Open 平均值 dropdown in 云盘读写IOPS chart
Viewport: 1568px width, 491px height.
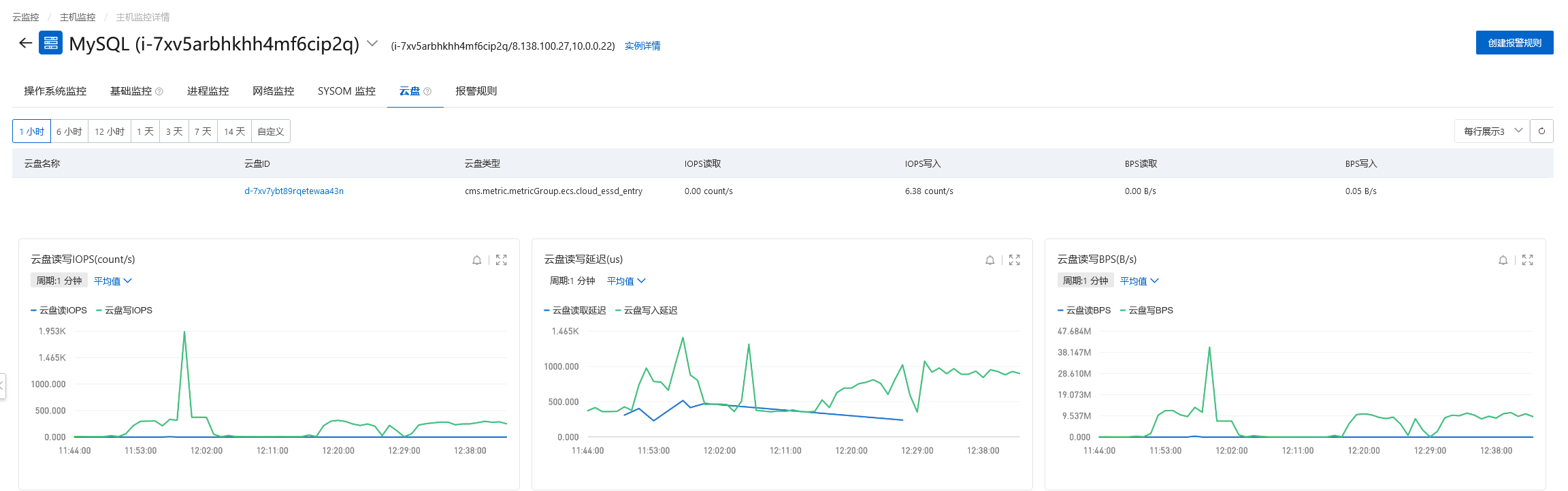113,281
